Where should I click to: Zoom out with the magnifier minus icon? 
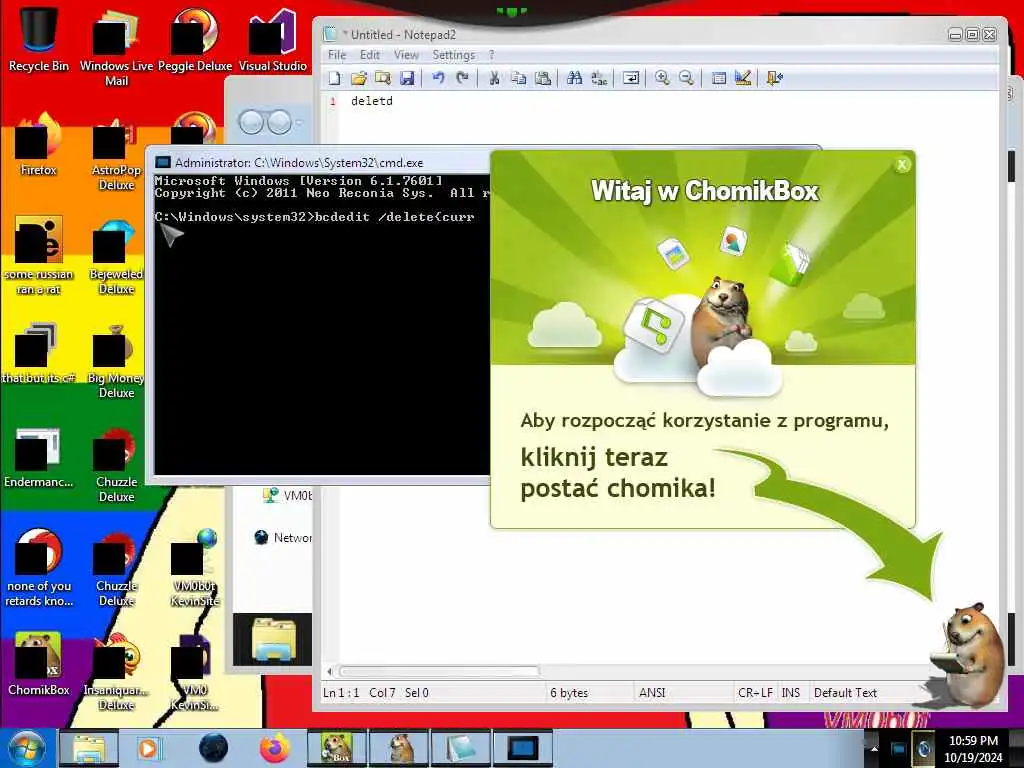[686, 78]
